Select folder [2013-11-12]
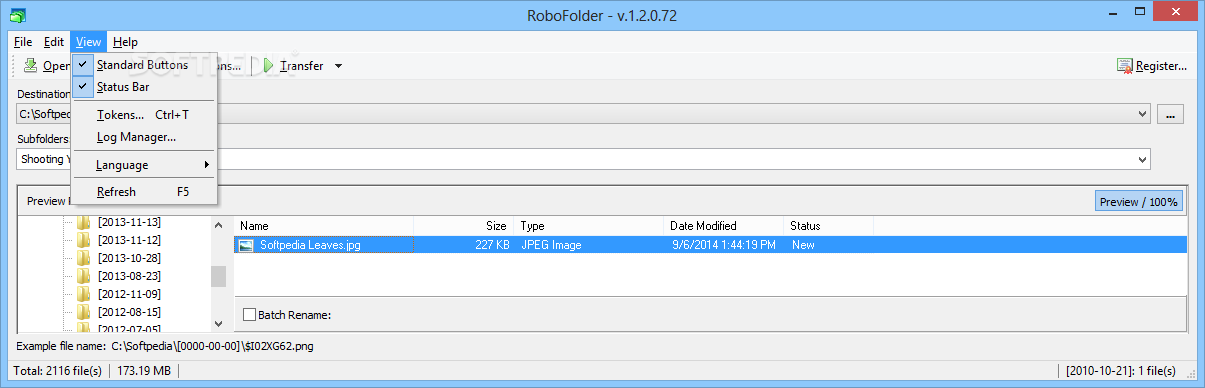 (x=129, y=240)
